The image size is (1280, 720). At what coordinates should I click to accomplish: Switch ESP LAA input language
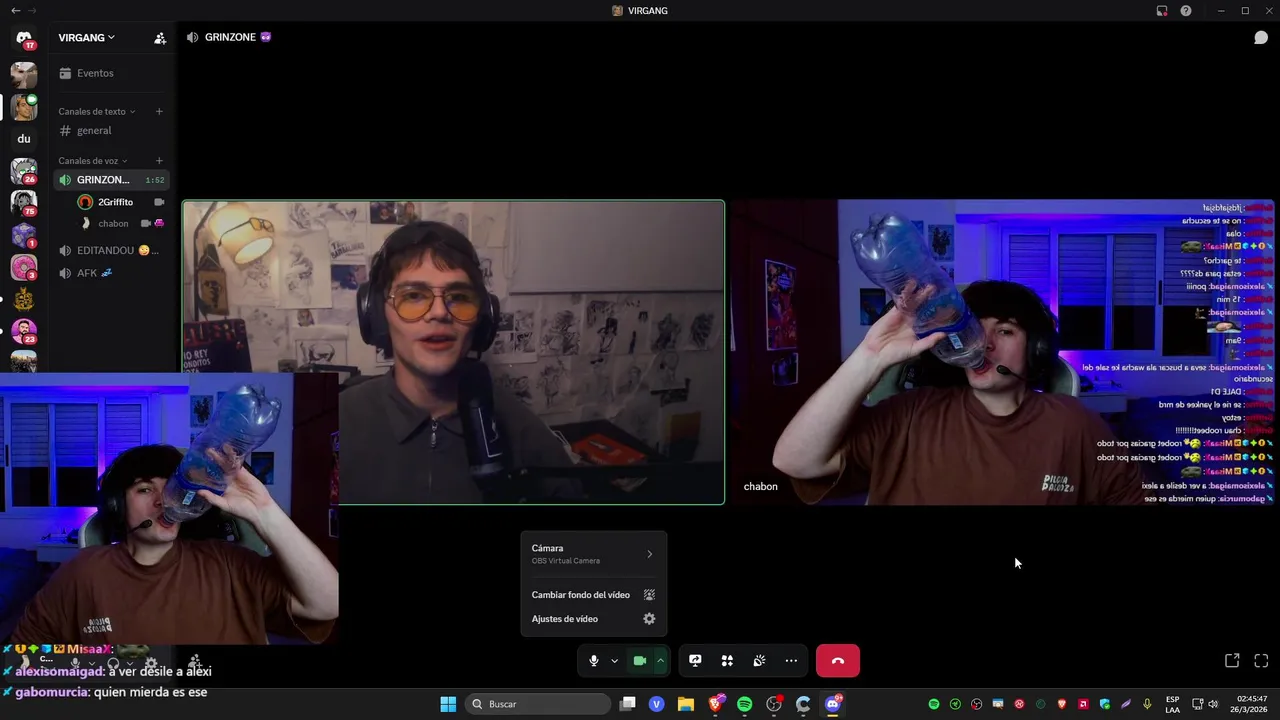click(x=1172, y=704)
